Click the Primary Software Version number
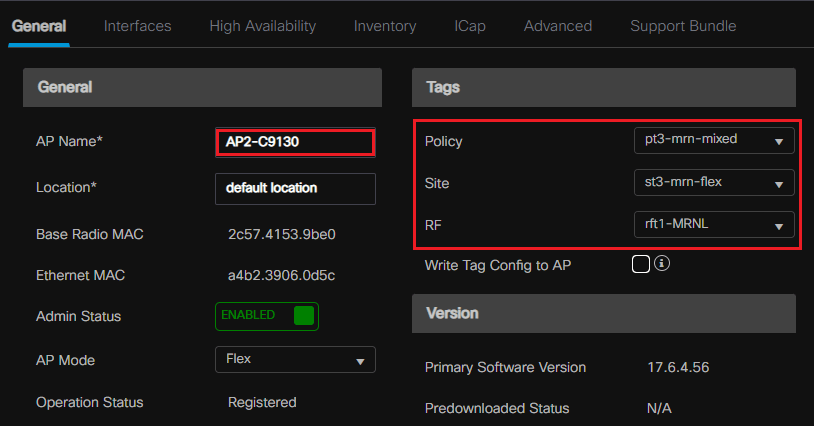The width and height of the screenshot is (814, 426). 678,367
